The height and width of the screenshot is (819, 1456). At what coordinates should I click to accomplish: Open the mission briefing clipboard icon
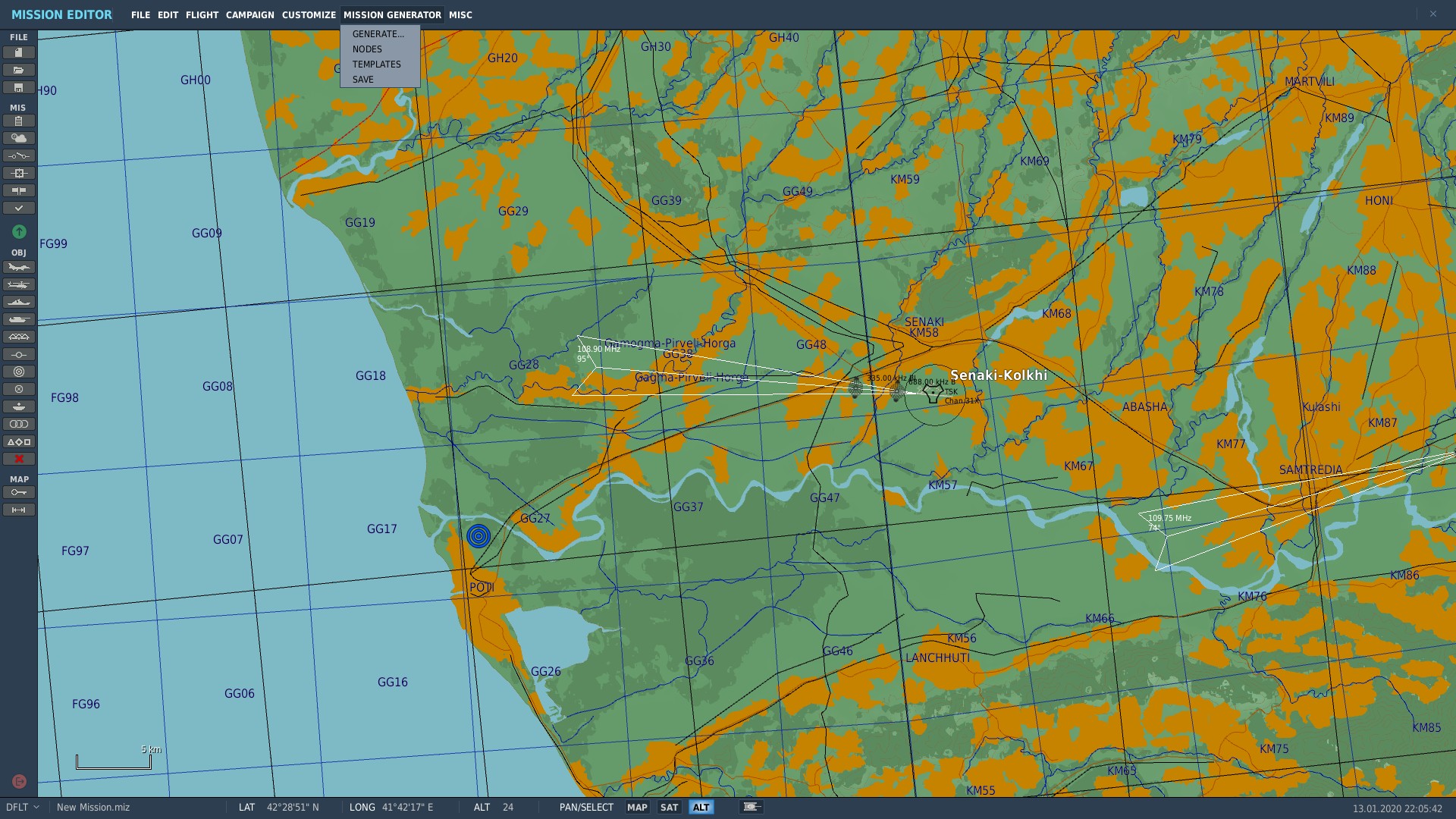click(19, 121)
